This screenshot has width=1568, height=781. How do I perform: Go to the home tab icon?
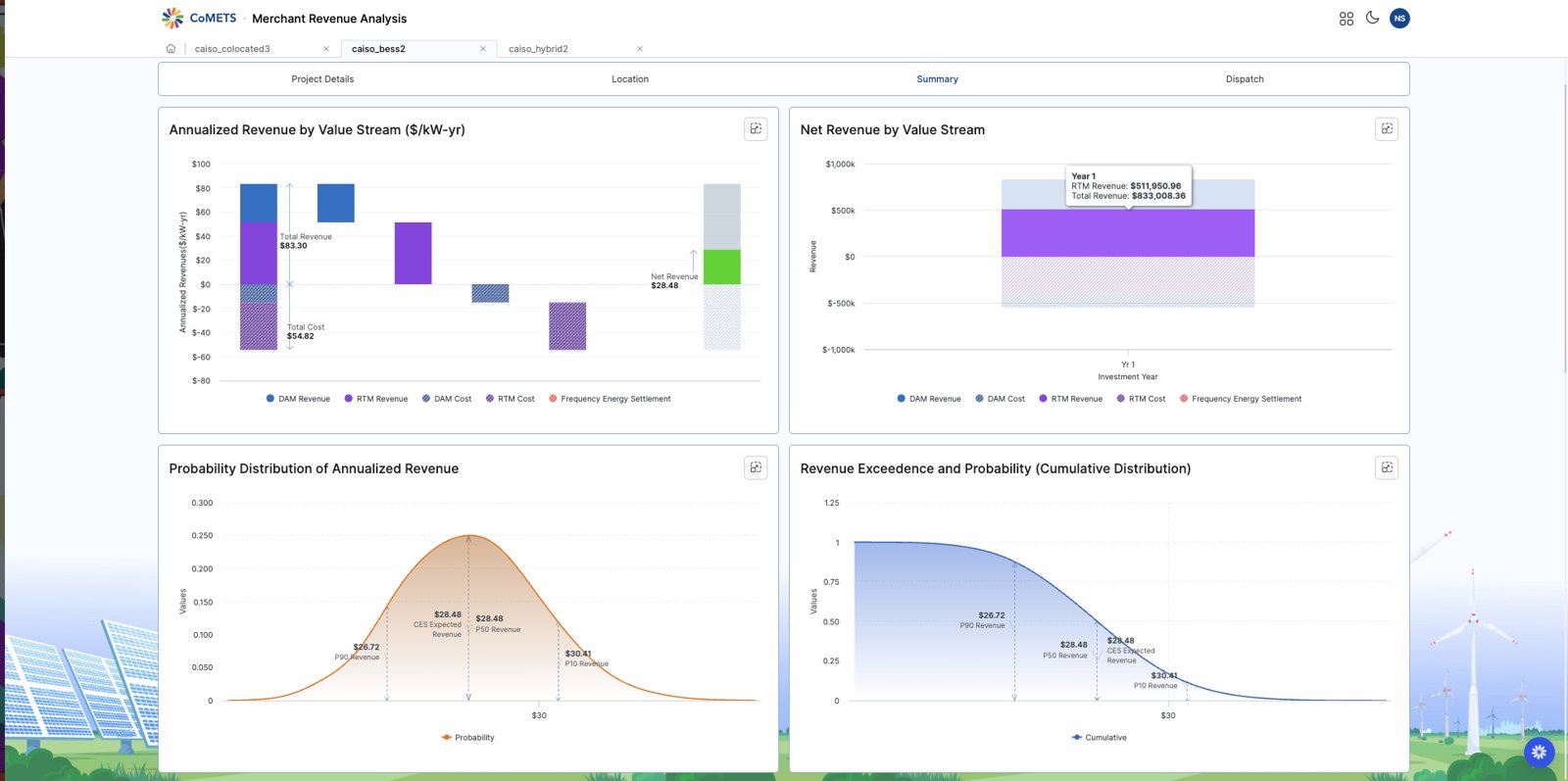(171, 48)
